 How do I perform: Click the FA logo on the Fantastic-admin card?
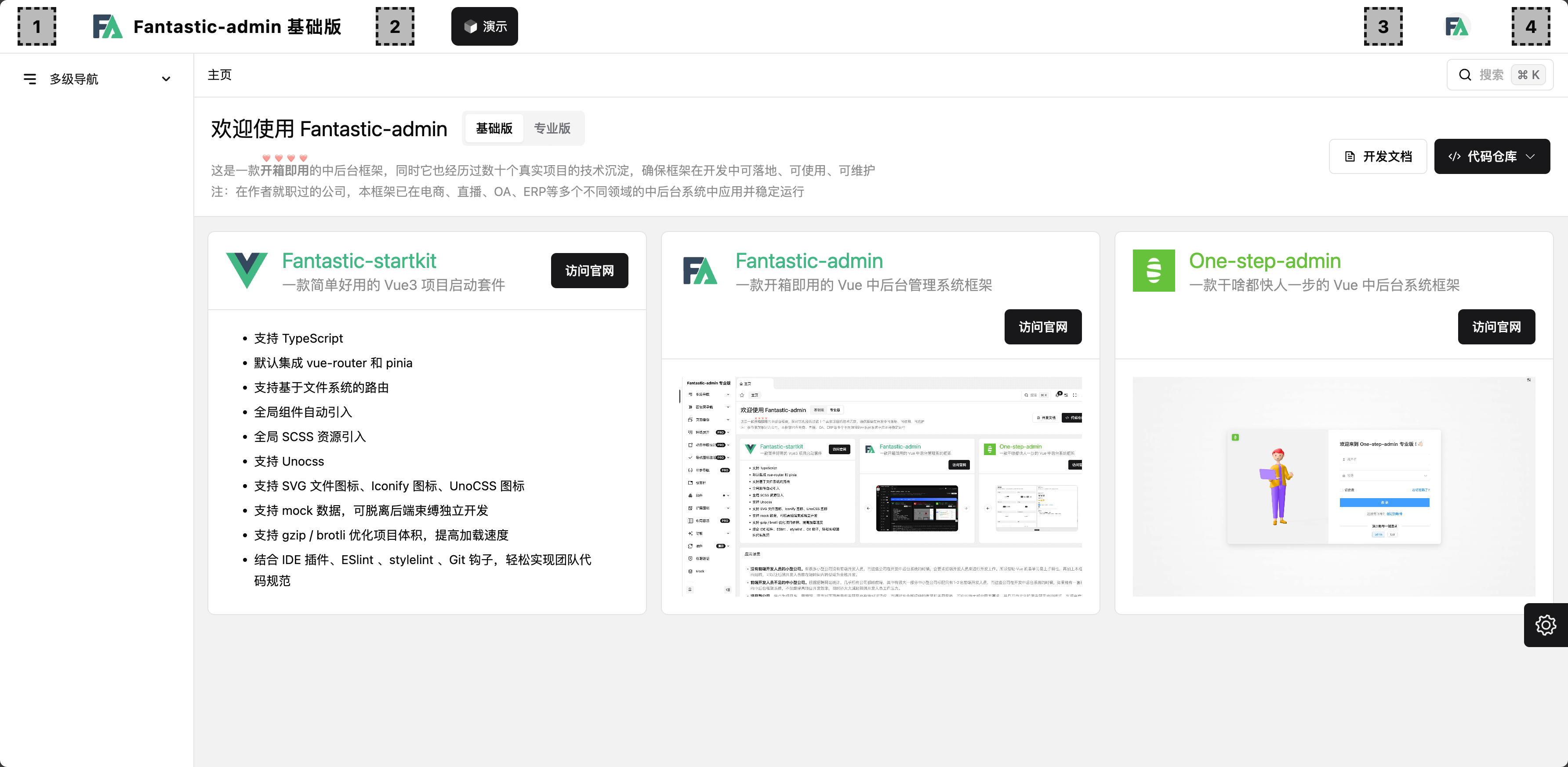point(700,271)
